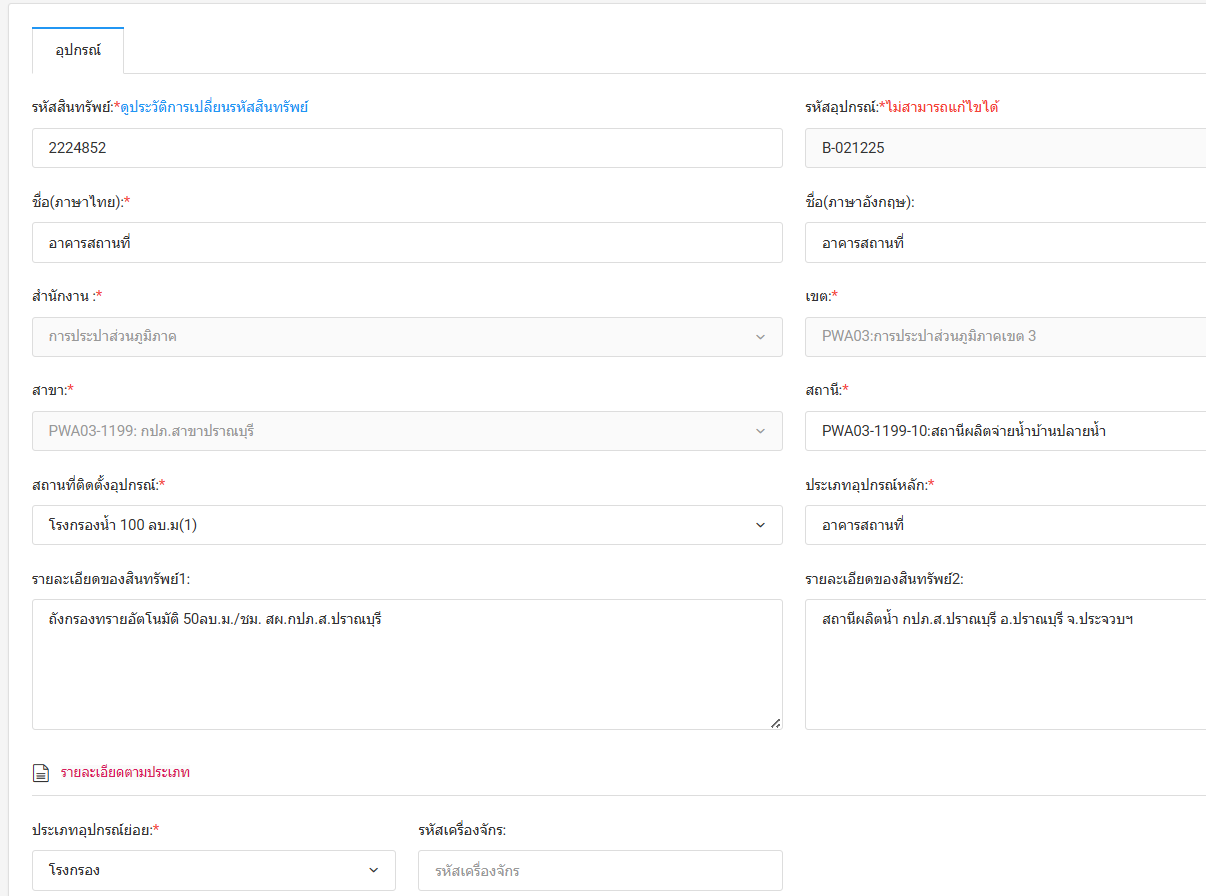This screenshot has height=896, width=1206.
Task: Open the สถานี PWA03-1199-10 selector
Action: pyautogui.click(x=1005, y=431)
